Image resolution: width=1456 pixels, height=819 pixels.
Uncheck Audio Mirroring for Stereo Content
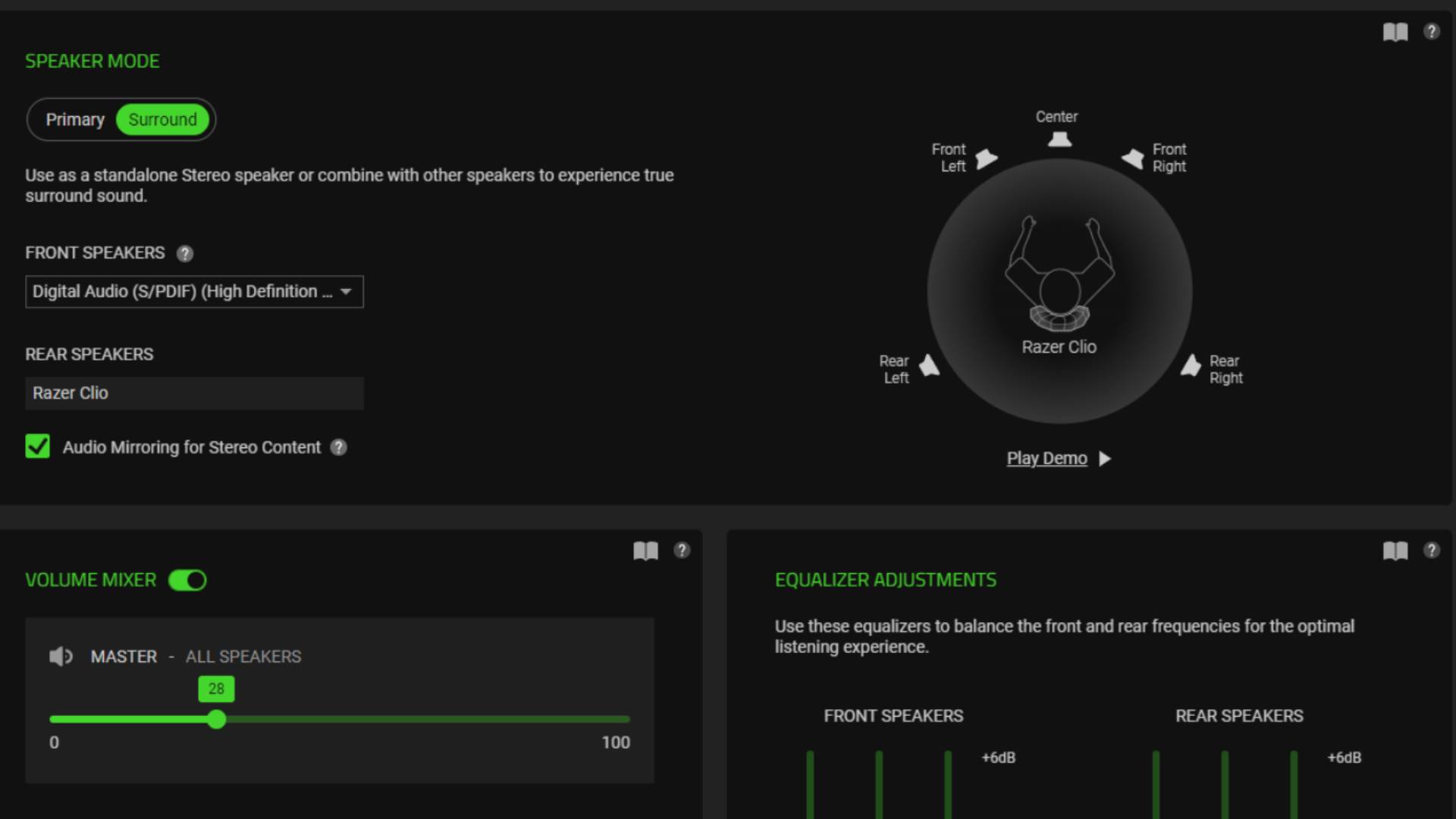pyautogui.click(x=38, y=446)
